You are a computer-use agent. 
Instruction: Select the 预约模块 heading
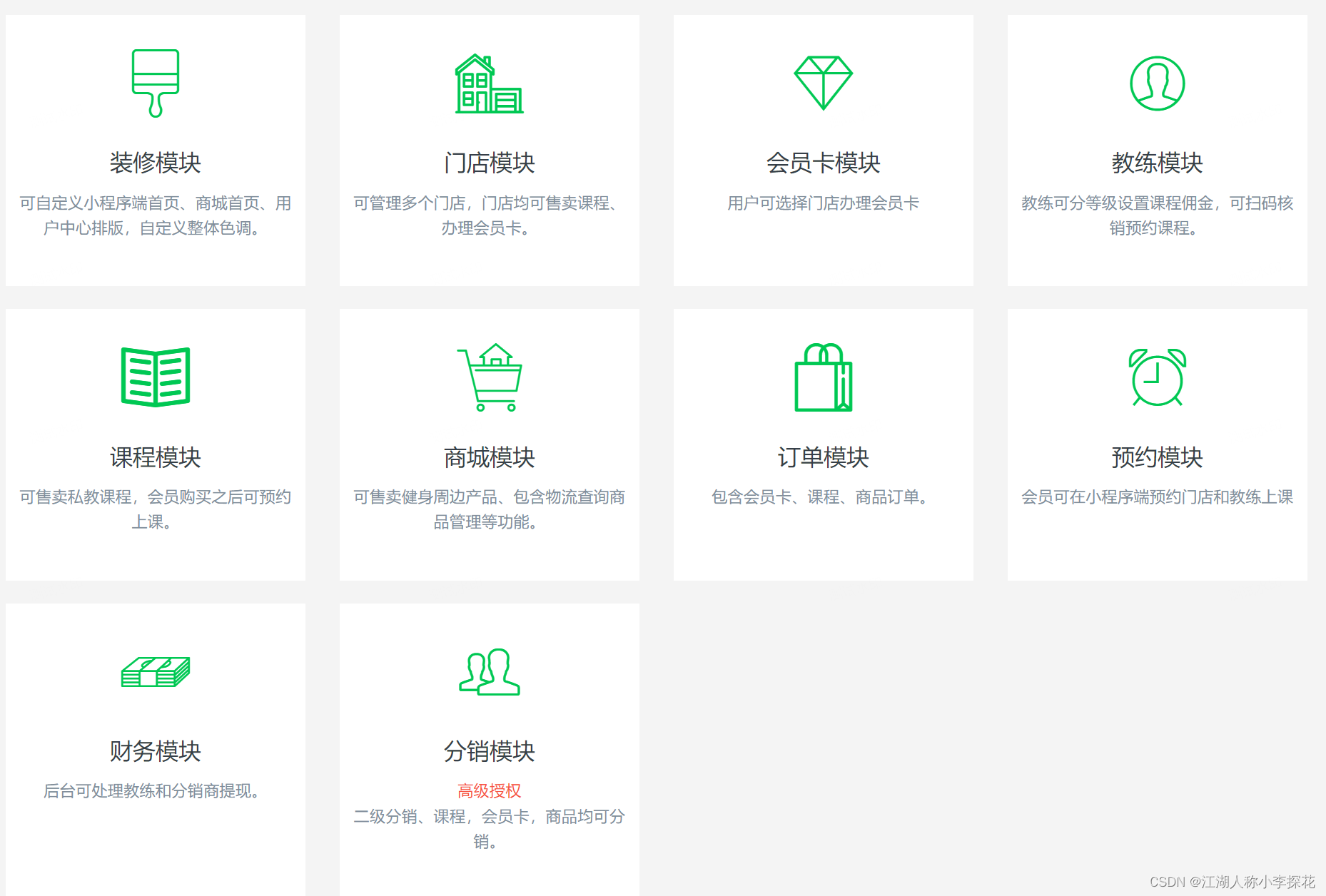[1158, 457]
